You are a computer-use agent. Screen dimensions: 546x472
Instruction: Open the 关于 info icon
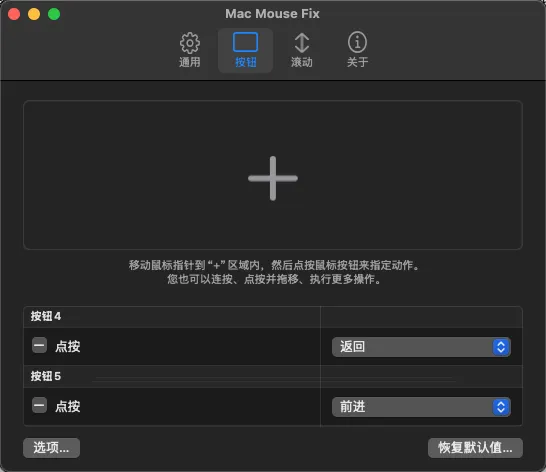tap(357, 42)
